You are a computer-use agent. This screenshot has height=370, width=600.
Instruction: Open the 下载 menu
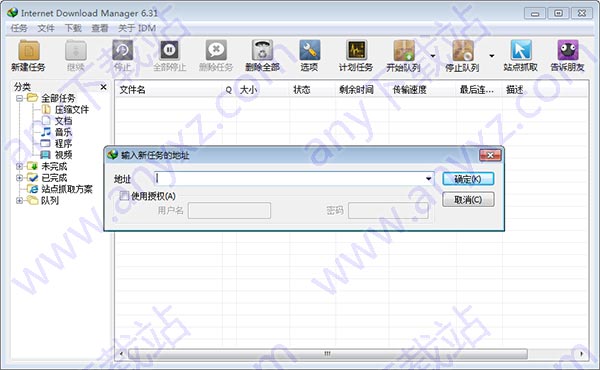[x=73, y=28]
